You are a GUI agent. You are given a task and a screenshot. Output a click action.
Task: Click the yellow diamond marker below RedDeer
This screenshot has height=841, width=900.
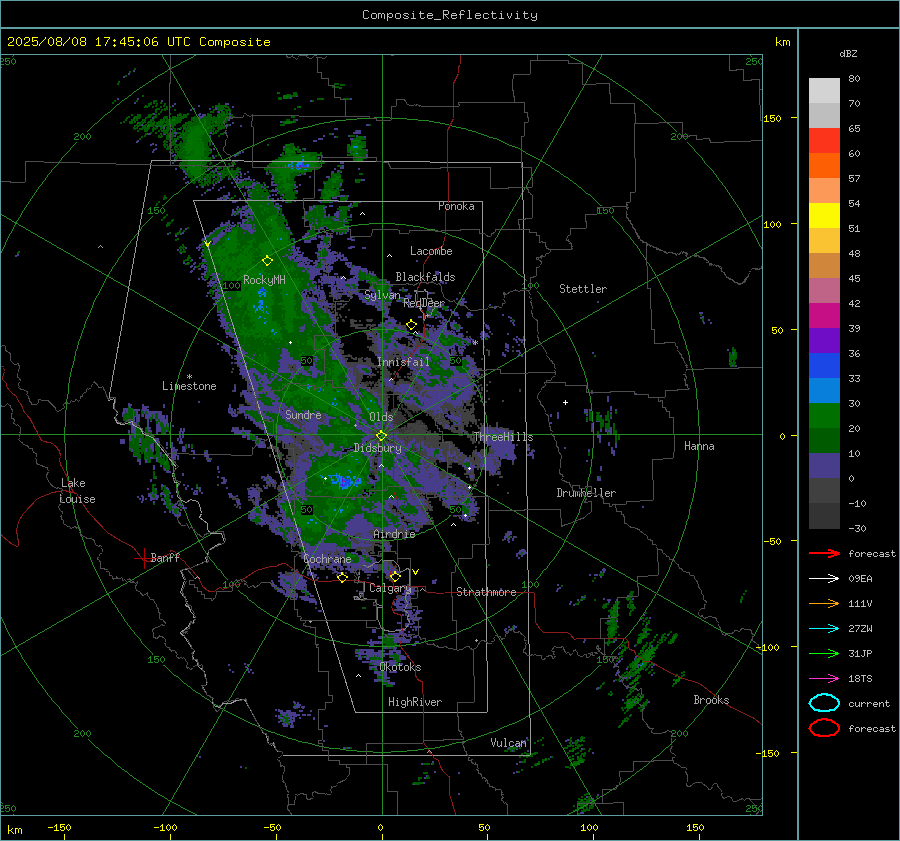coord(412,325)
